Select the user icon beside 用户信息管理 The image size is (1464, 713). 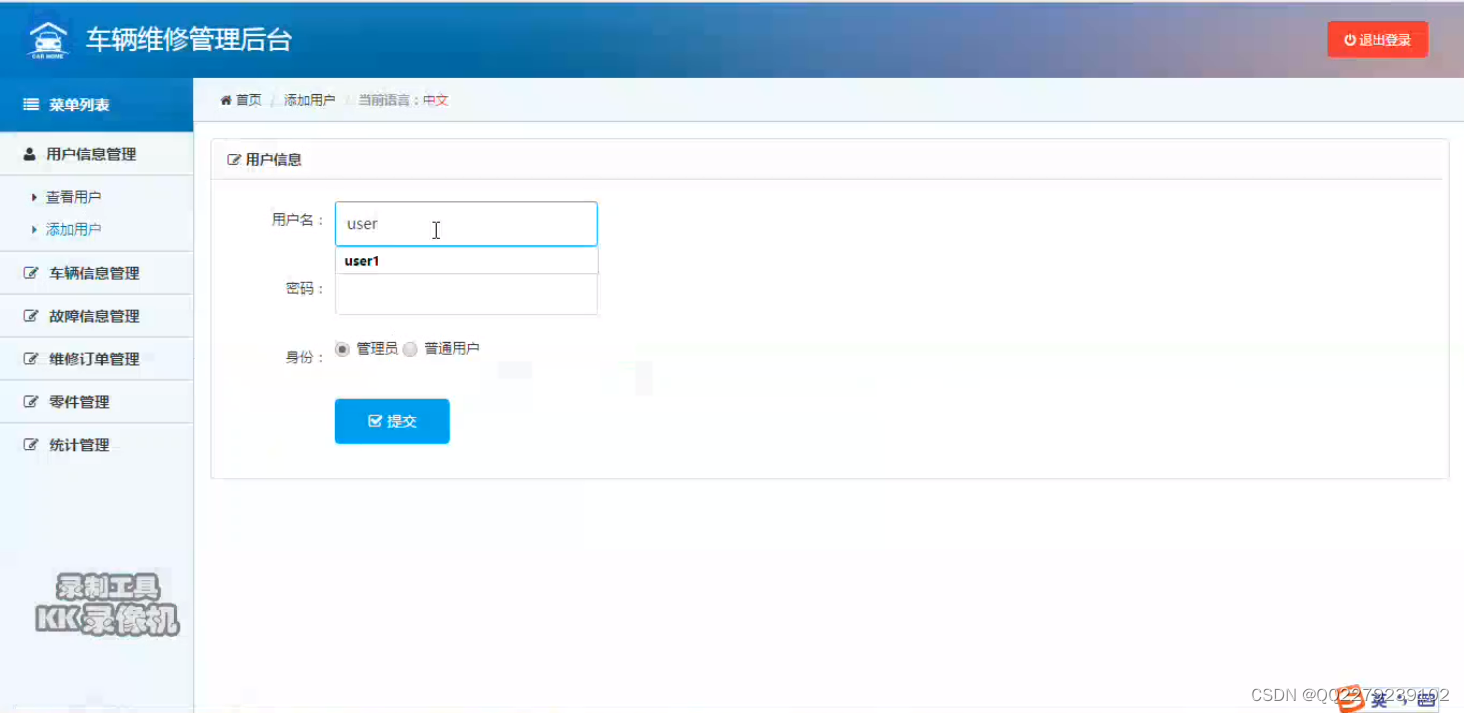29,153
